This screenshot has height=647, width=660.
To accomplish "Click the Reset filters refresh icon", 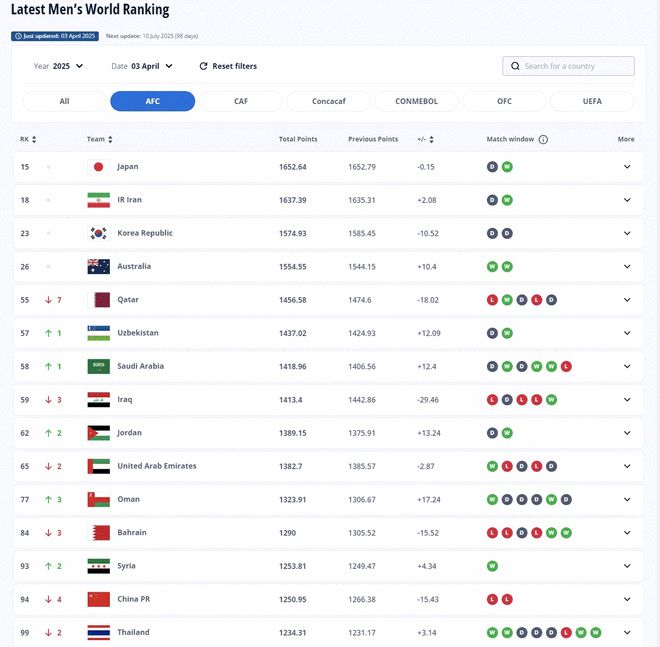I will pos(204,66).
